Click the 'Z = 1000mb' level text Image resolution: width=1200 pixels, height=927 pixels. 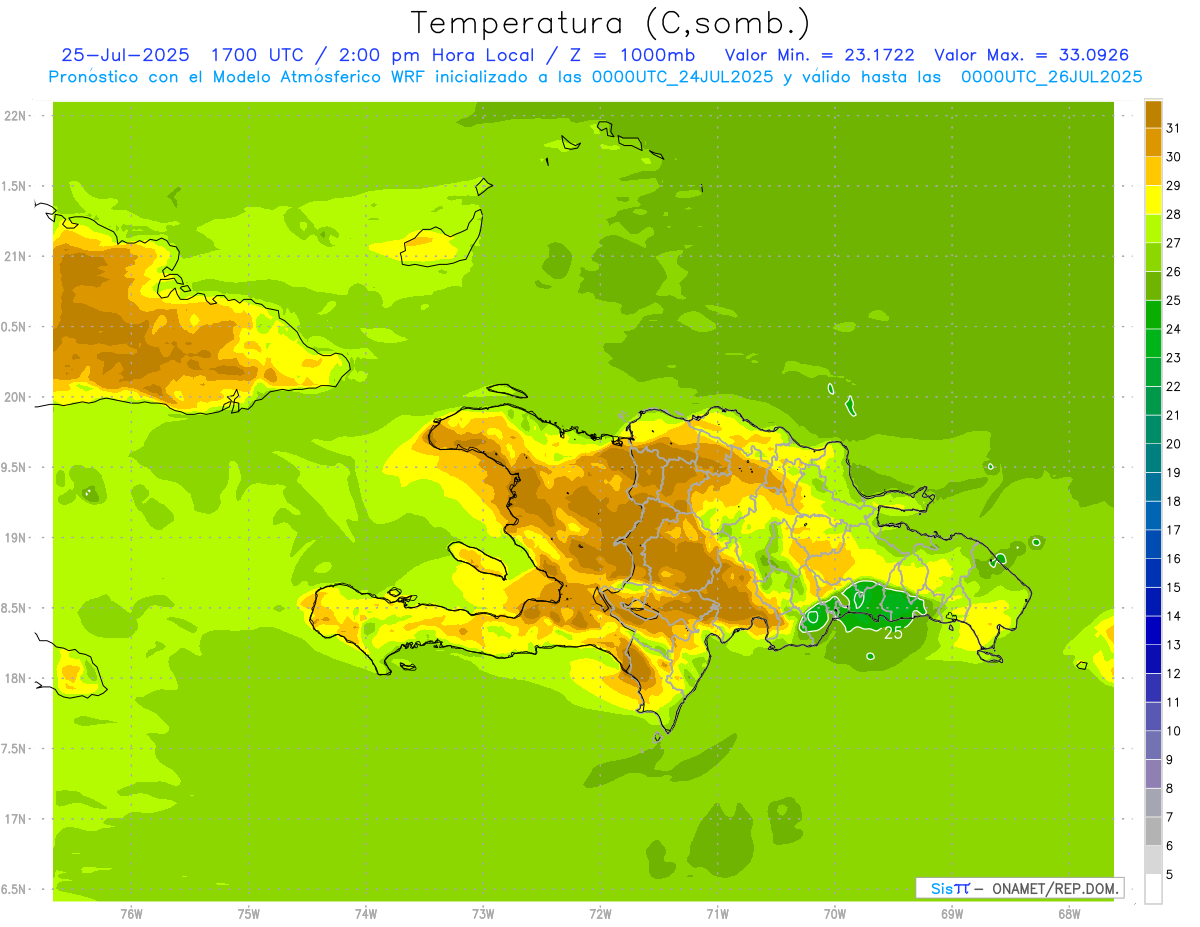(631, 55)
